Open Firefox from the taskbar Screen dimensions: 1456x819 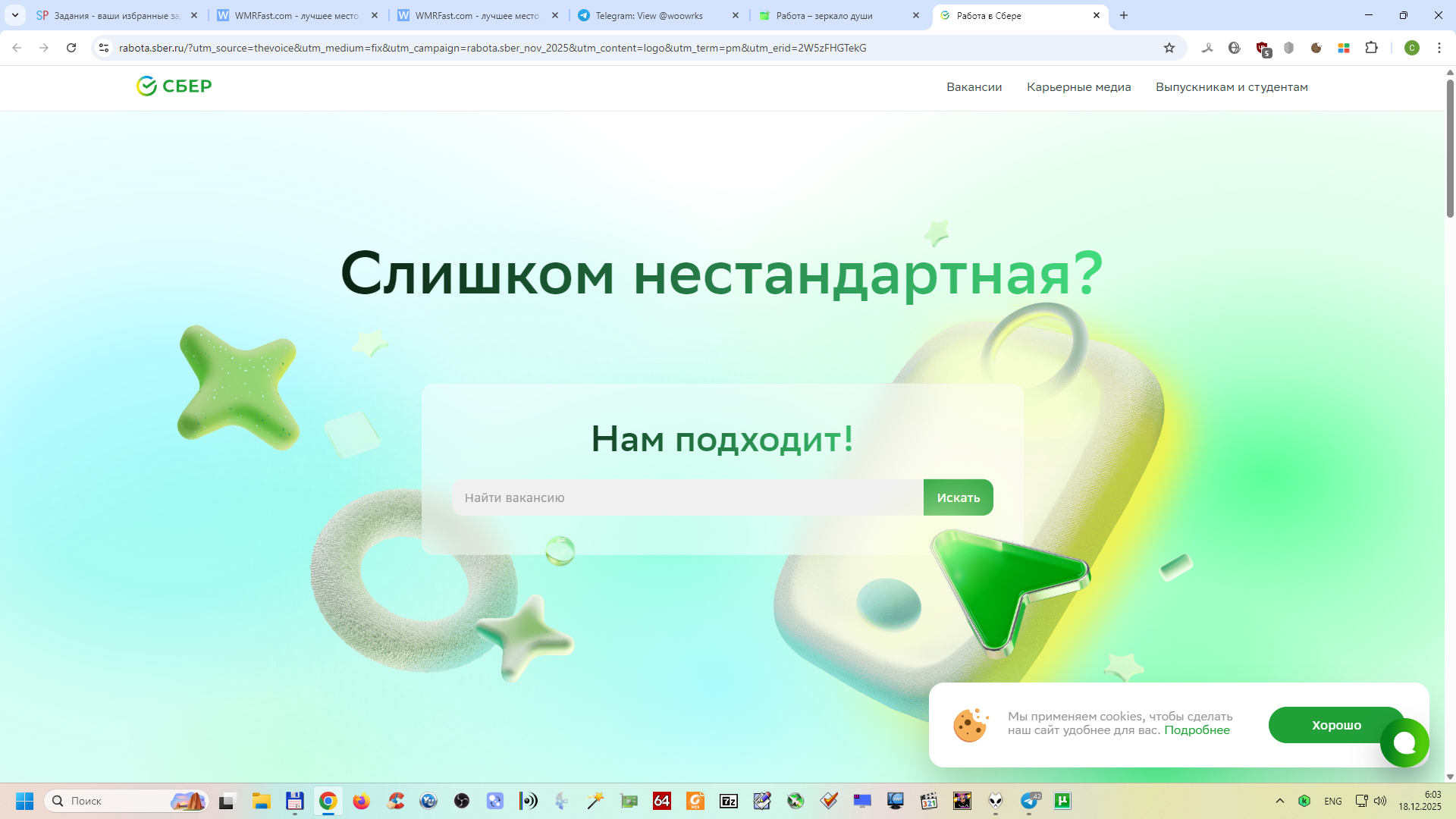pyautogui.click(x=361, y=801)
